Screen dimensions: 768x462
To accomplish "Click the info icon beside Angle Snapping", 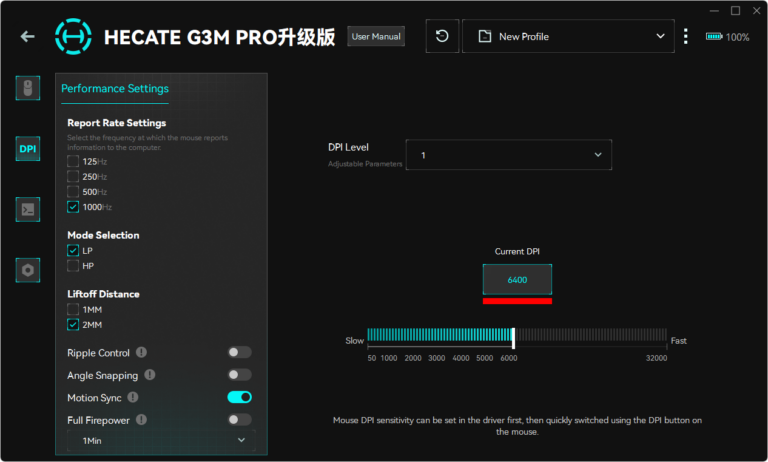I will click(x=149, y=375).
